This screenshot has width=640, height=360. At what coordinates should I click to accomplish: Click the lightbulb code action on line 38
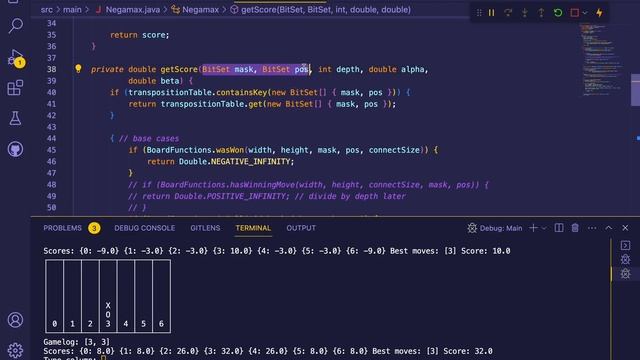78,69
